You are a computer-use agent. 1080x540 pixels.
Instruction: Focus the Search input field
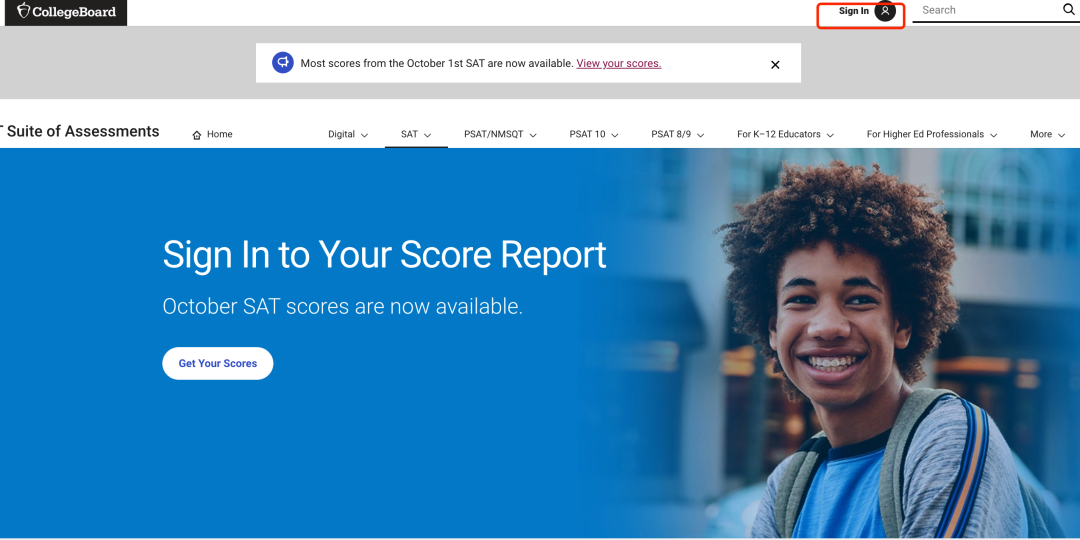(987, 10)
